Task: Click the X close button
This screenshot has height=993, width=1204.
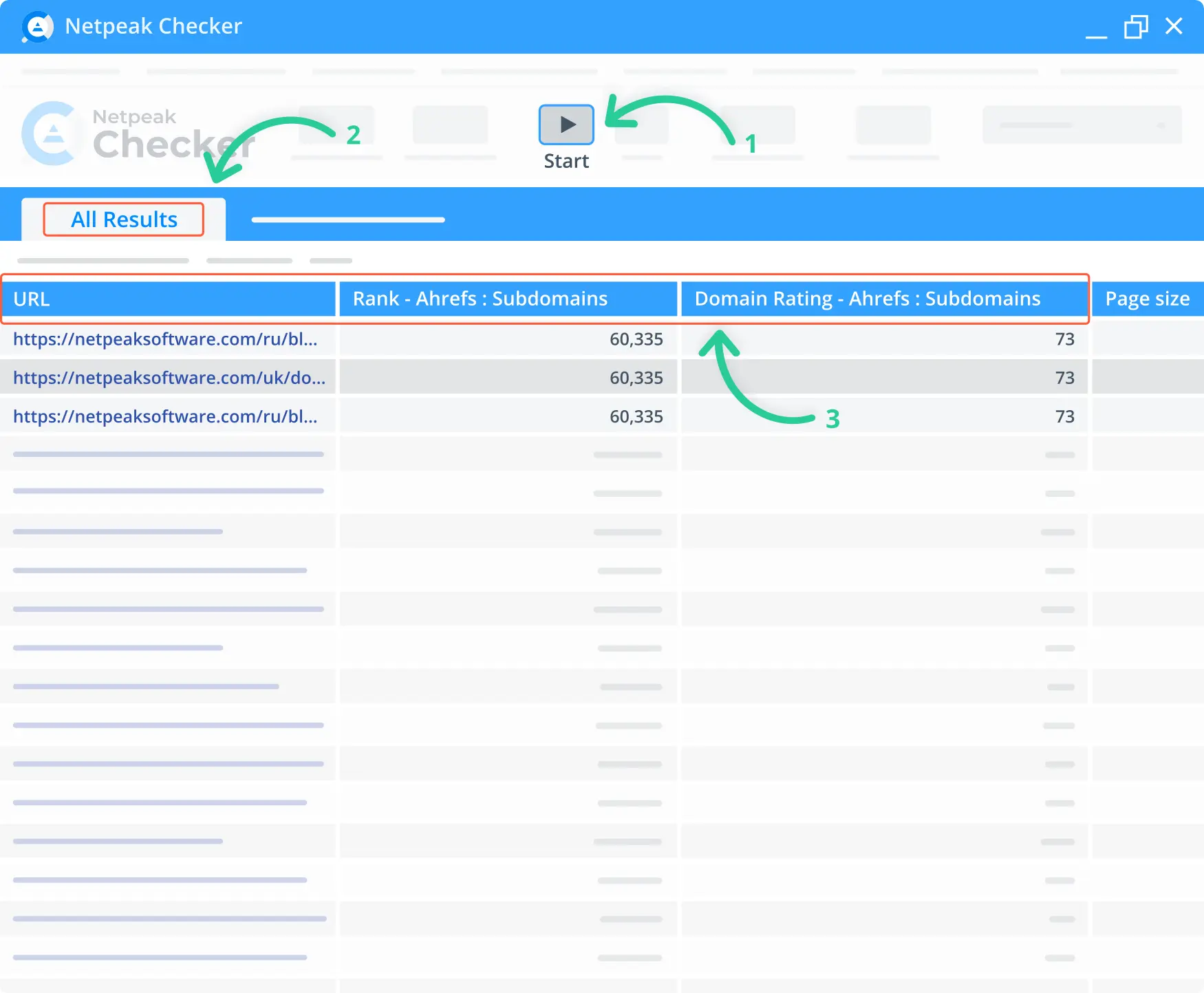Action: click(x=1174, y=27)
